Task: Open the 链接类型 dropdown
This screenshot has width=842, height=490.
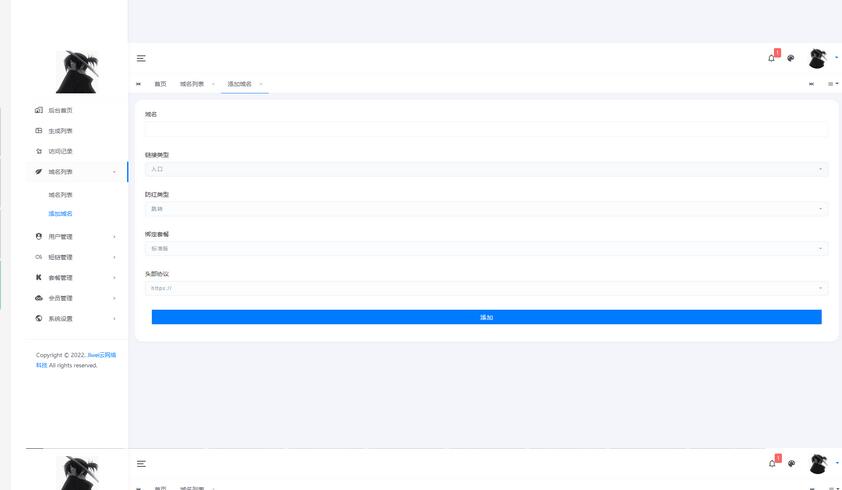Action: 486,170
